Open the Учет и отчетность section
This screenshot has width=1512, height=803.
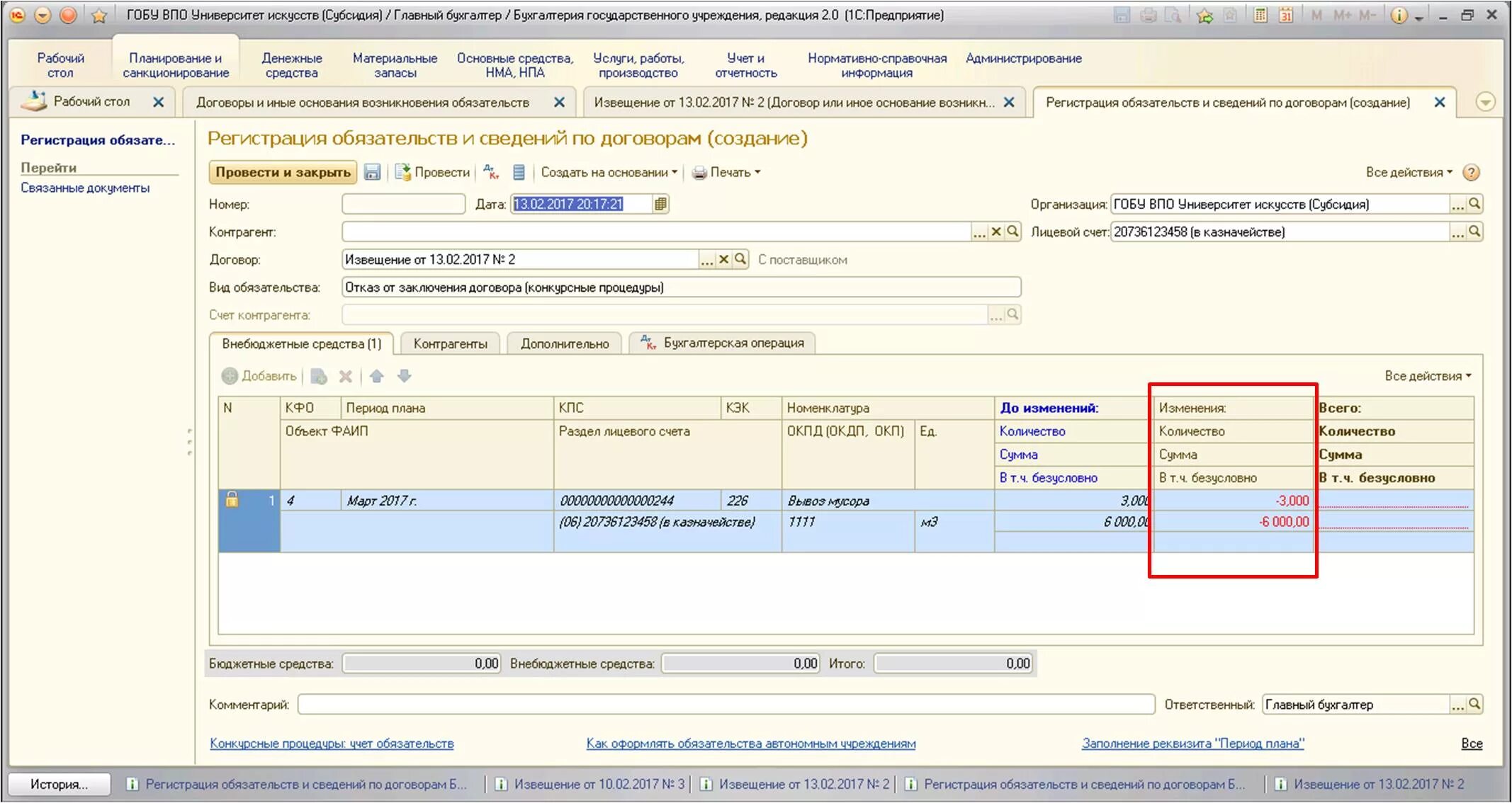(x=745, y=65)
